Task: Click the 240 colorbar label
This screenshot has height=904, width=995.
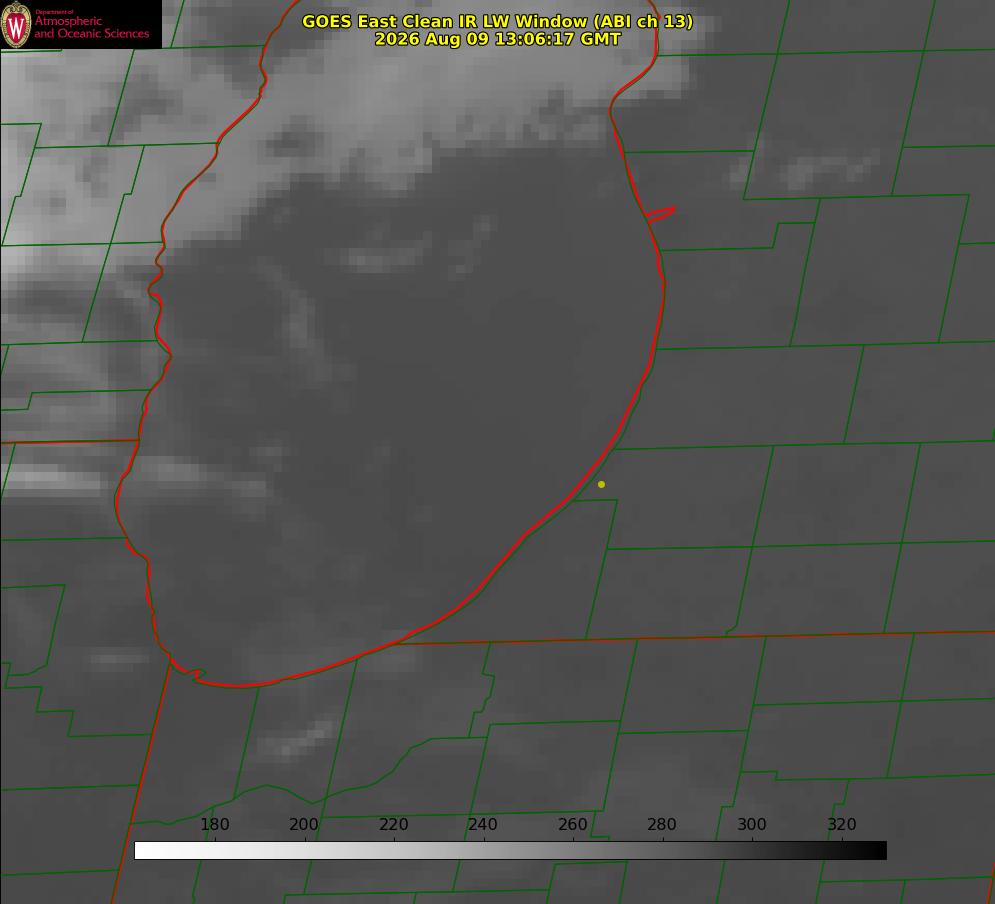Action: pyautogui.click(x=482, y=824)
